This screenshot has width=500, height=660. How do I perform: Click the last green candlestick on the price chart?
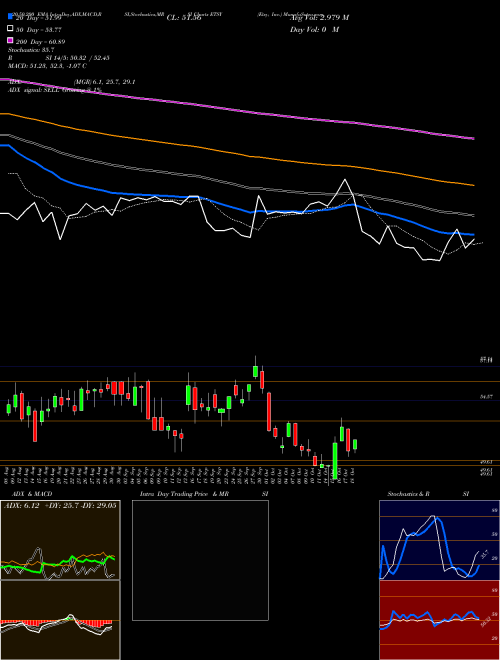pos(355,444)
